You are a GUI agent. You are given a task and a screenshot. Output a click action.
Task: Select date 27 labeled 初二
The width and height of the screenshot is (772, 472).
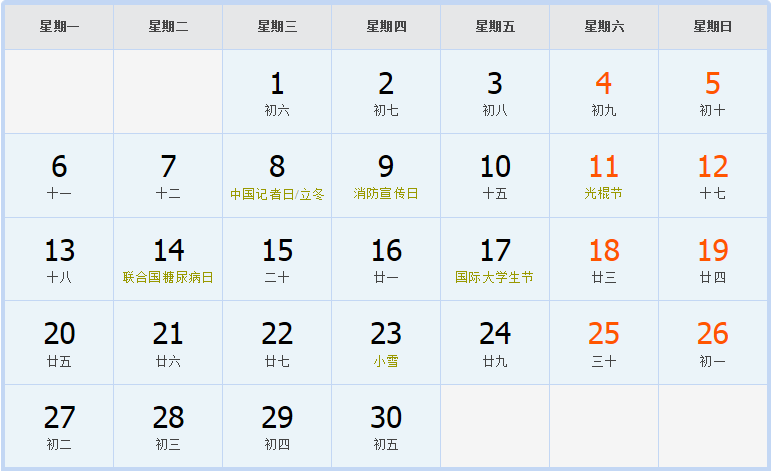[59, 426]
